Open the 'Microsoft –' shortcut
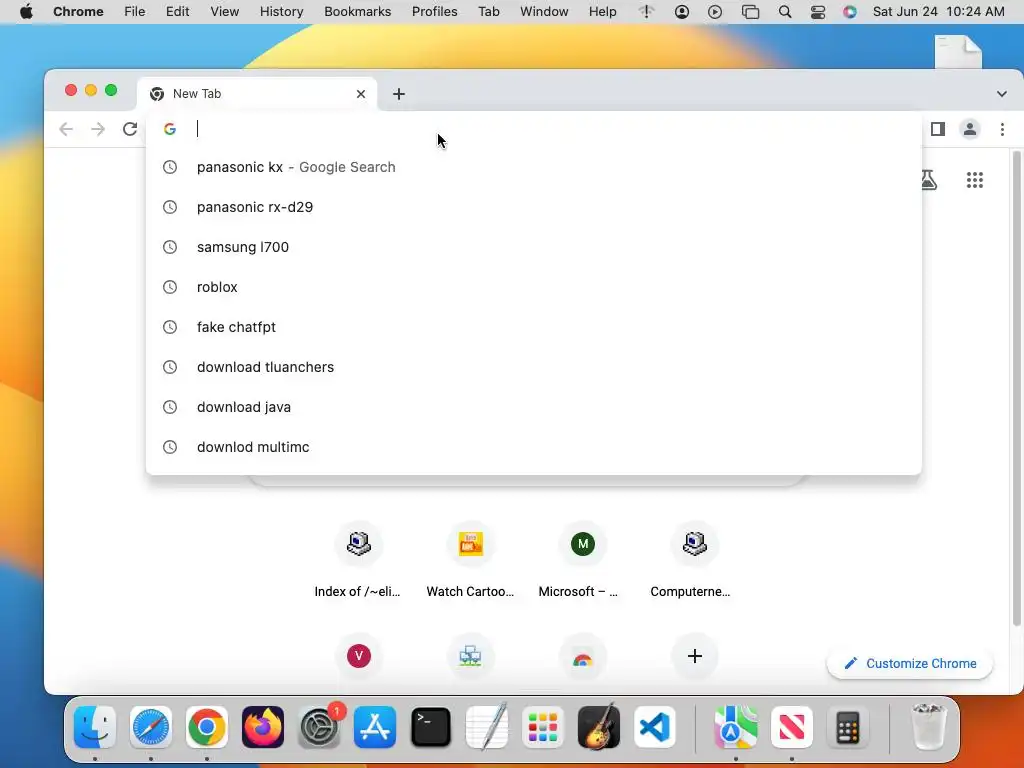 tap(583, 560)
